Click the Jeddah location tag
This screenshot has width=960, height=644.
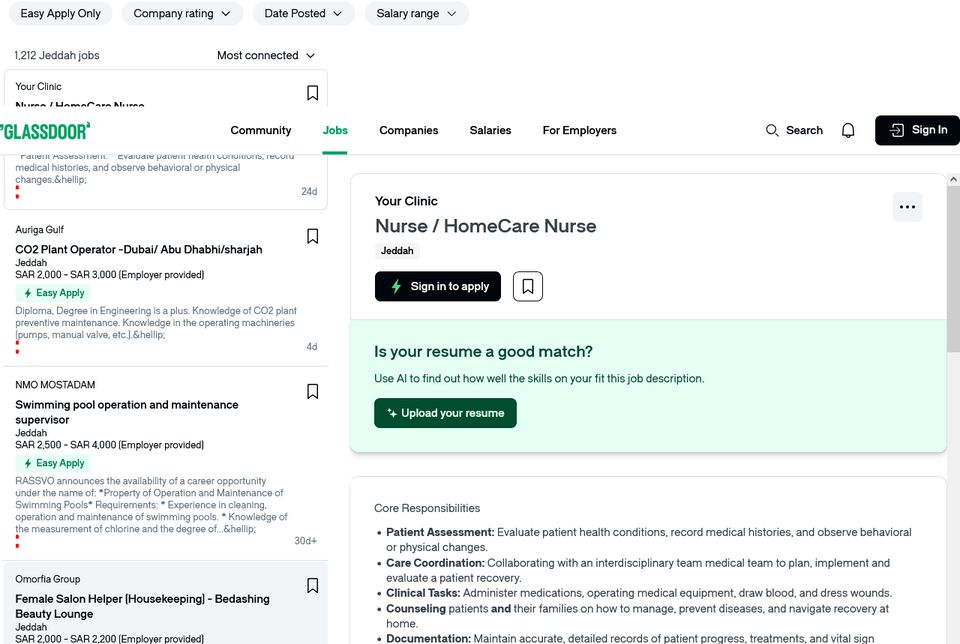(397, 250)
